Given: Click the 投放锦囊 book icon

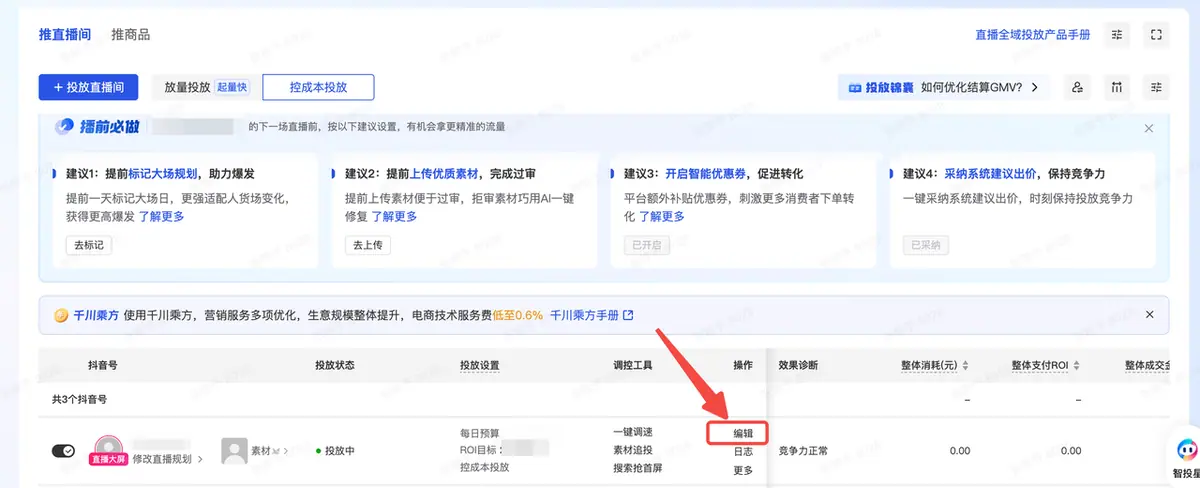Looking at the screenshot, I should tap(855, 88).
